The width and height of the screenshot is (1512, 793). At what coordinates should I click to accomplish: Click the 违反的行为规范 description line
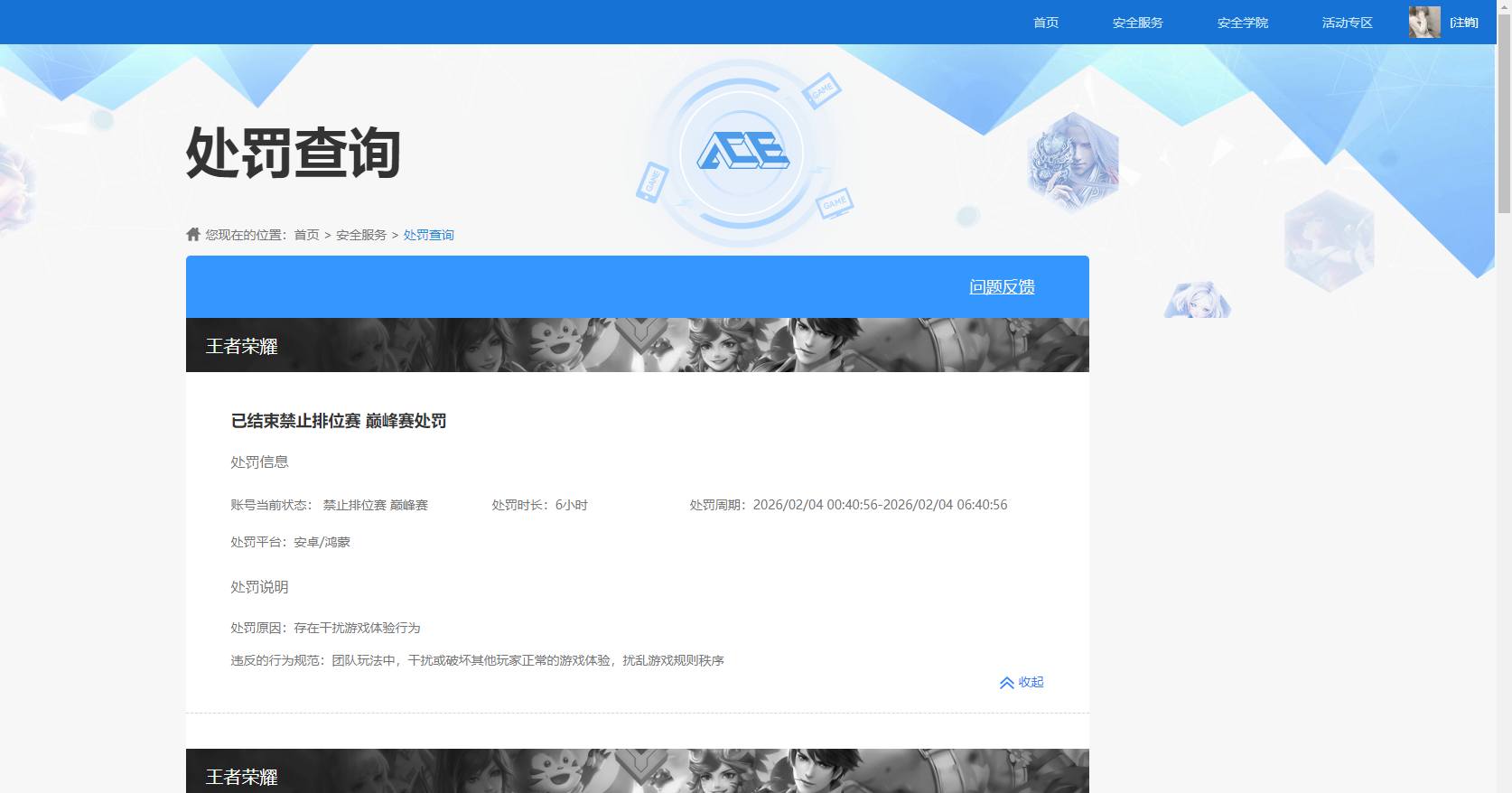tap(477, 660)
